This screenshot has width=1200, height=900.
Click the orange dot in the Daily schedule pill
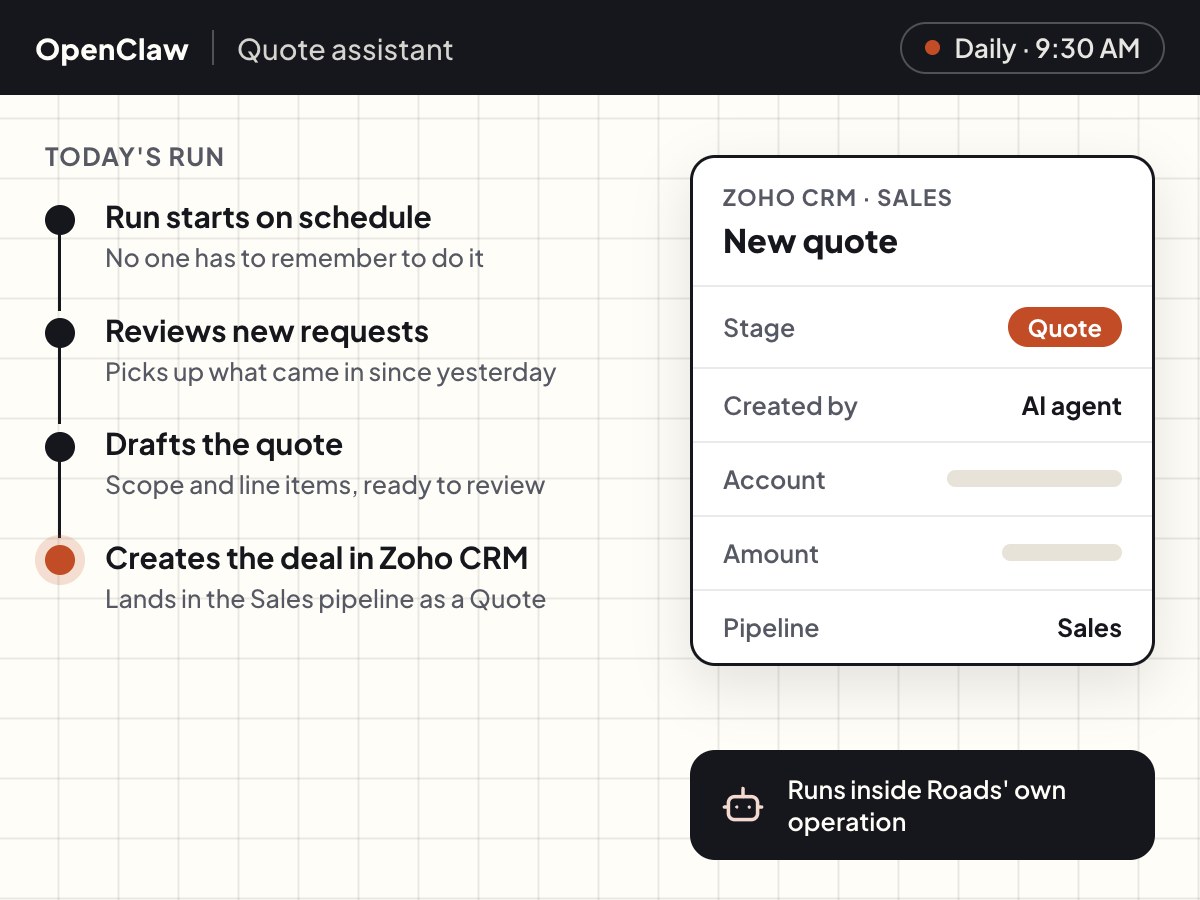point(932,48)
